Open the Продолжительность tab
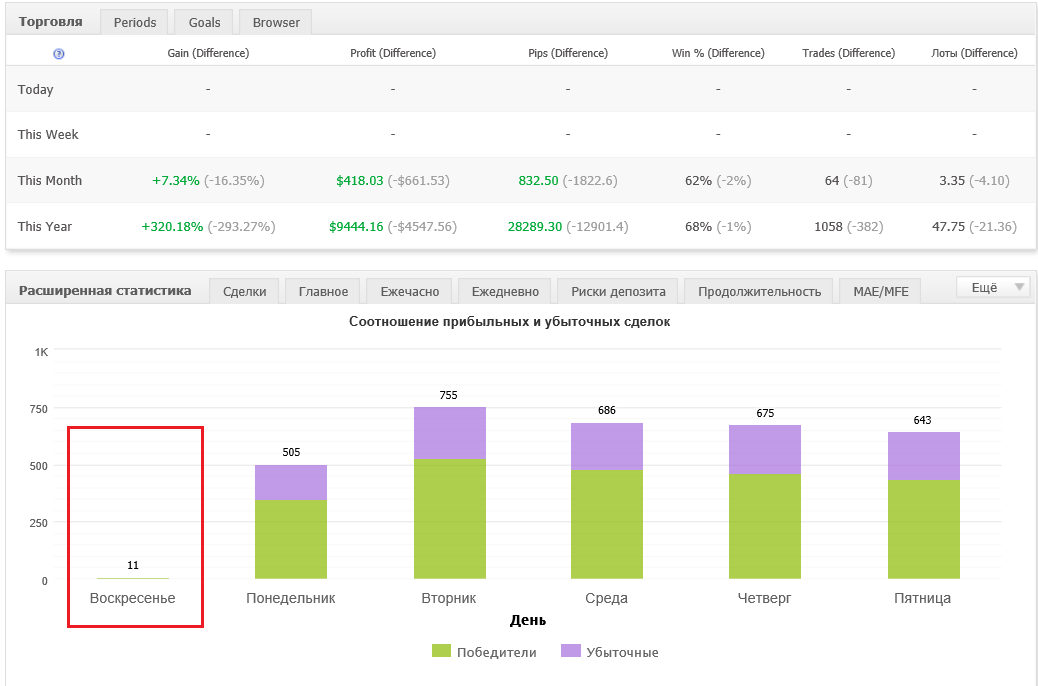The image size is (1038, 686). click(759, 291)
